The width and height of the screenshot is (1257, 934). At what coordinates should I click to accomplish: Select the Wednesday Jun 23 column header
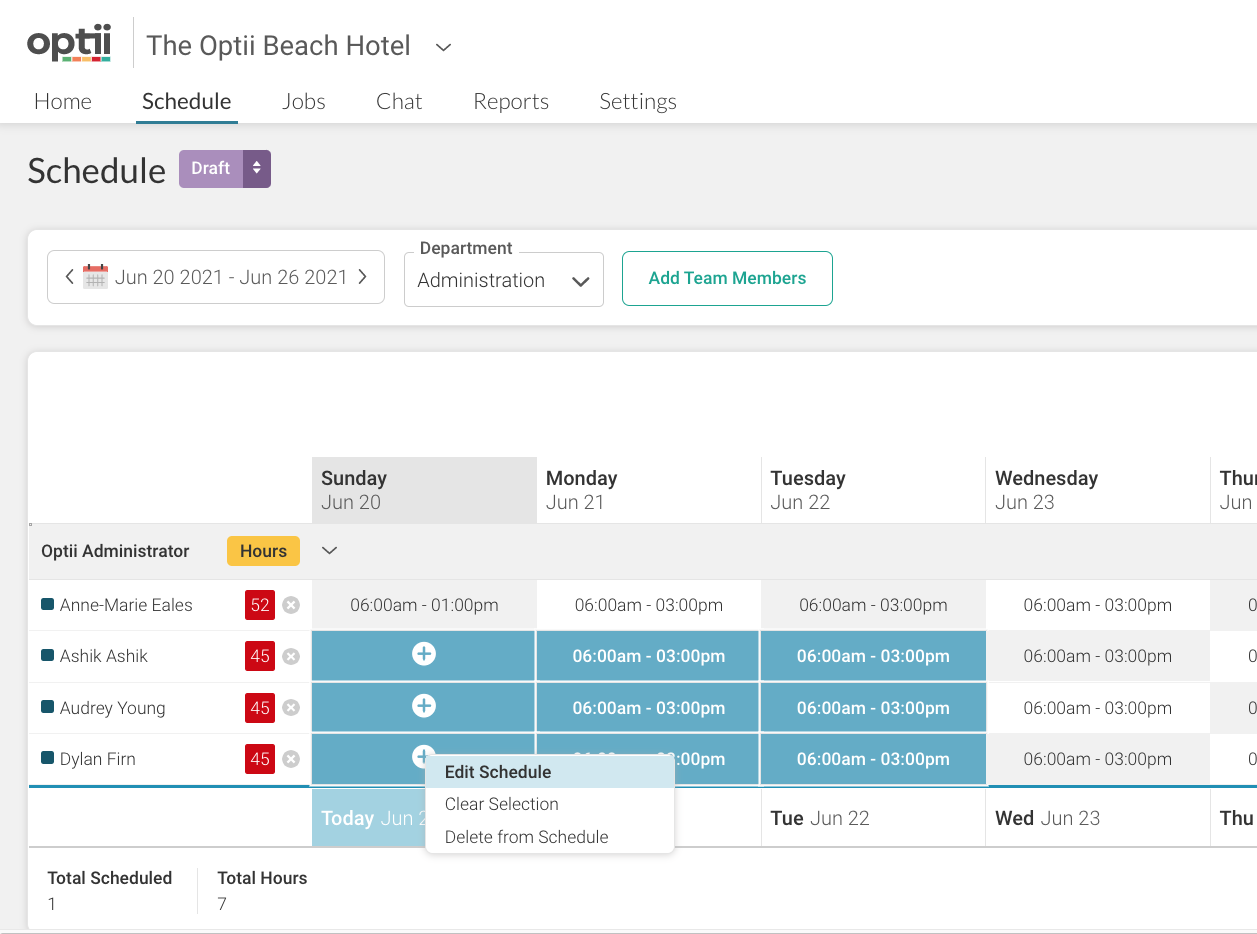(x=1098, y=490)
